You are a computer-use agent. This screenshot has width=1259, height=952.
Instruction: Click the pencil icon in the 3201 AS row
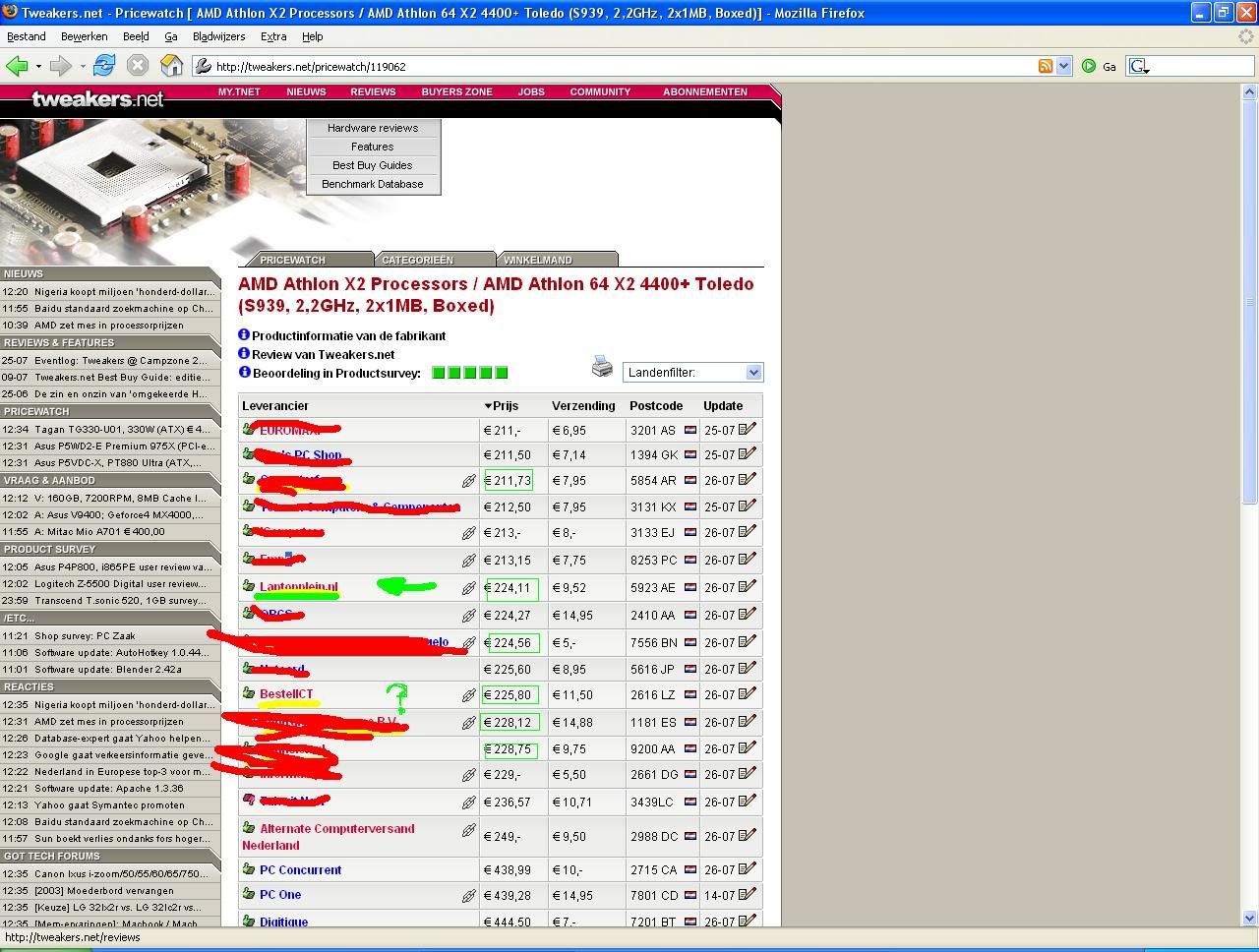coord(748,429)
